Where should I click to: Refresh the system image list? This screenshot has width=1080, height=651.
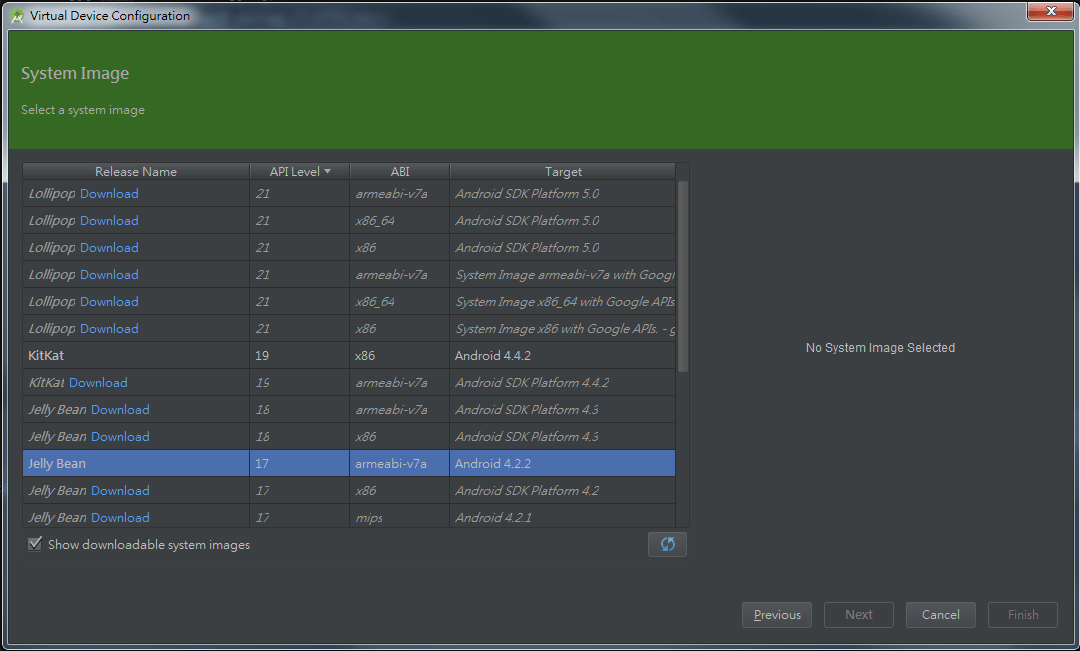(x=667, y=544)
